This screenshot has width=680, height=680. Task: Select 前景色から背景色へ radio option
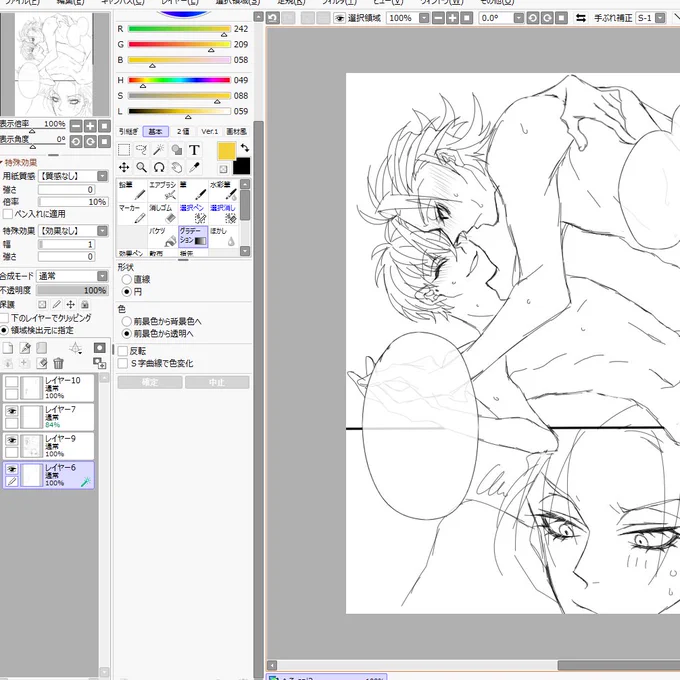[x=127, y=321]
